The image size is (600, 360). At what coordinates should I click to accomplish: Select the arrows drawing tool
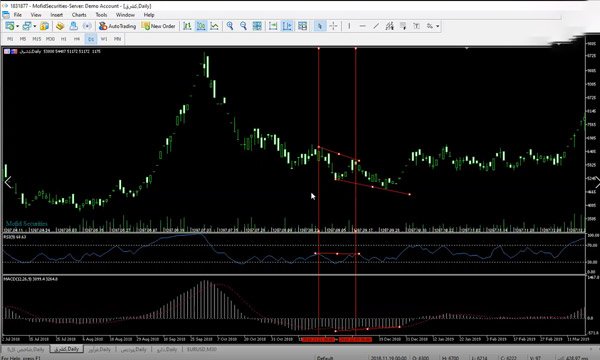click(430, 26)
